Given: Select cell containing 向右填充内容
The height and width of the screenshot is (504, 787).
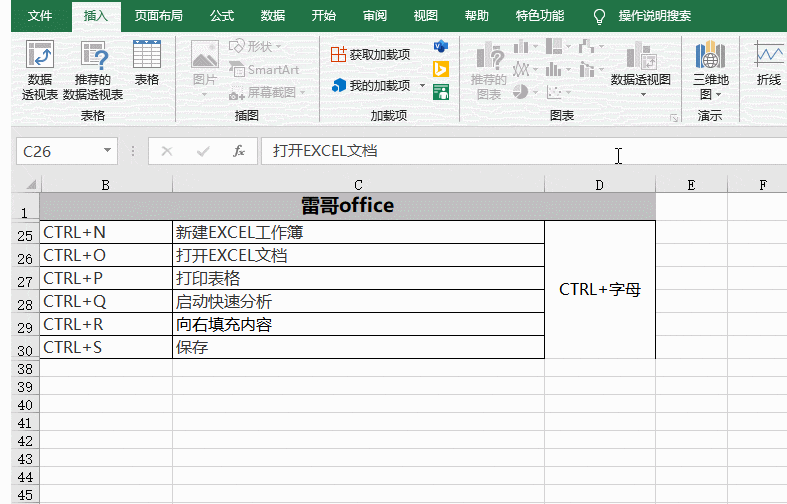Looking at the screenshot, I should (x=358, y=325).
